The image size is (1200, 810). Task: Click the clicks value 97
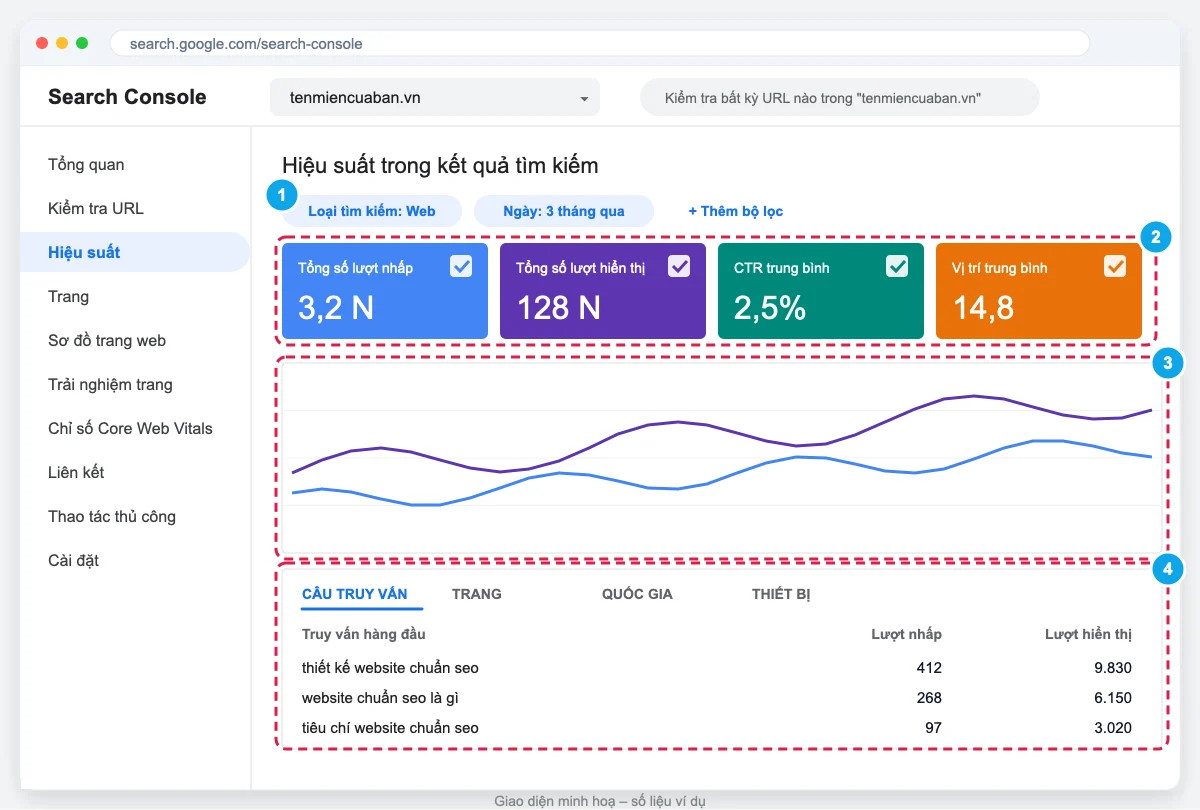(933, 728)
